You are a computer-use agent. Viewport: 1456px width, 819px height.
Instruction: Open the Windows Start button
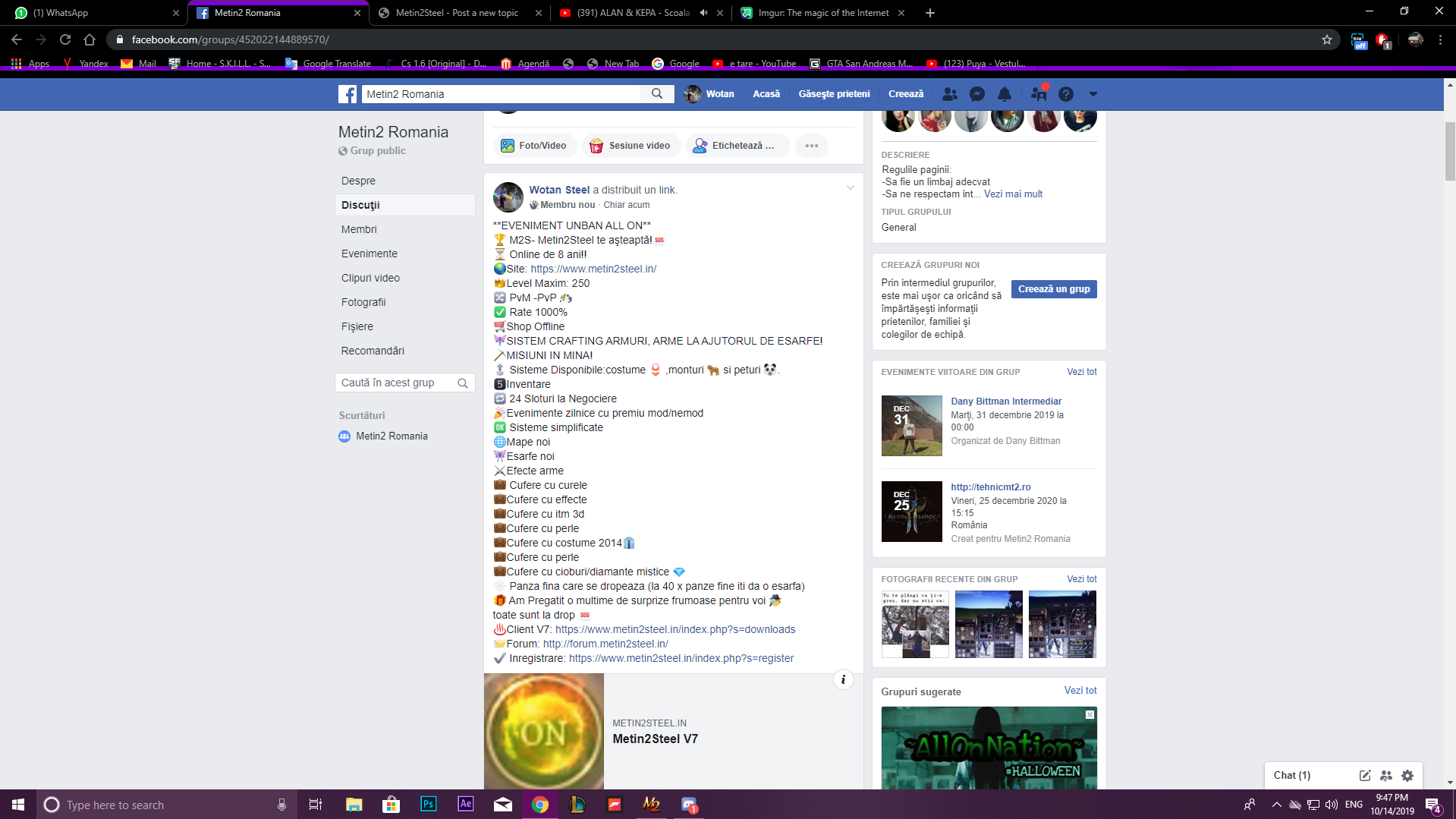(x=18, y=805)
